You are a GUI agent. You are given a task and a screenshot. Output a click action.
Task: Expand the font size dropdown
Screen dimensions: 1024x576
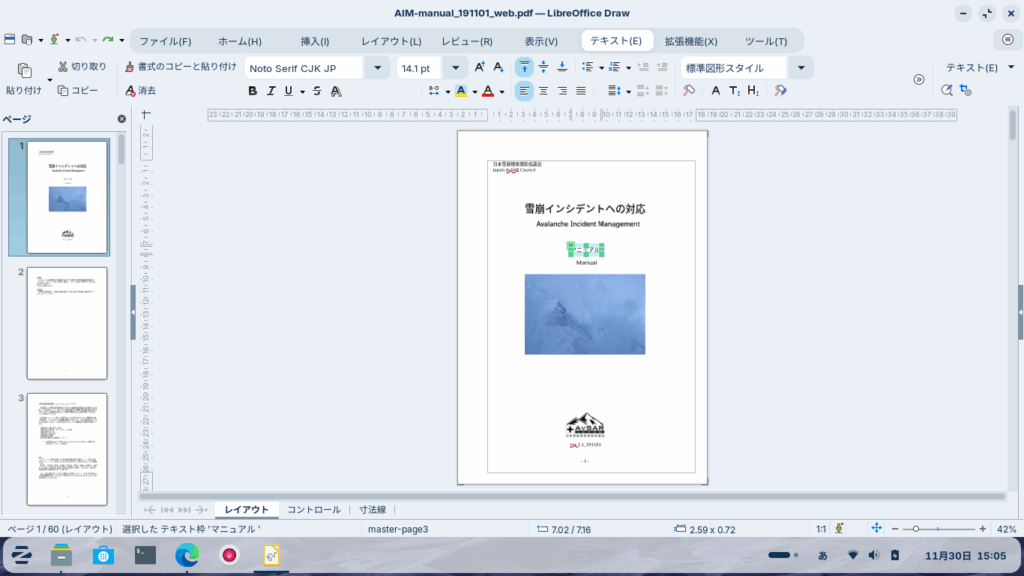point(456,68)
